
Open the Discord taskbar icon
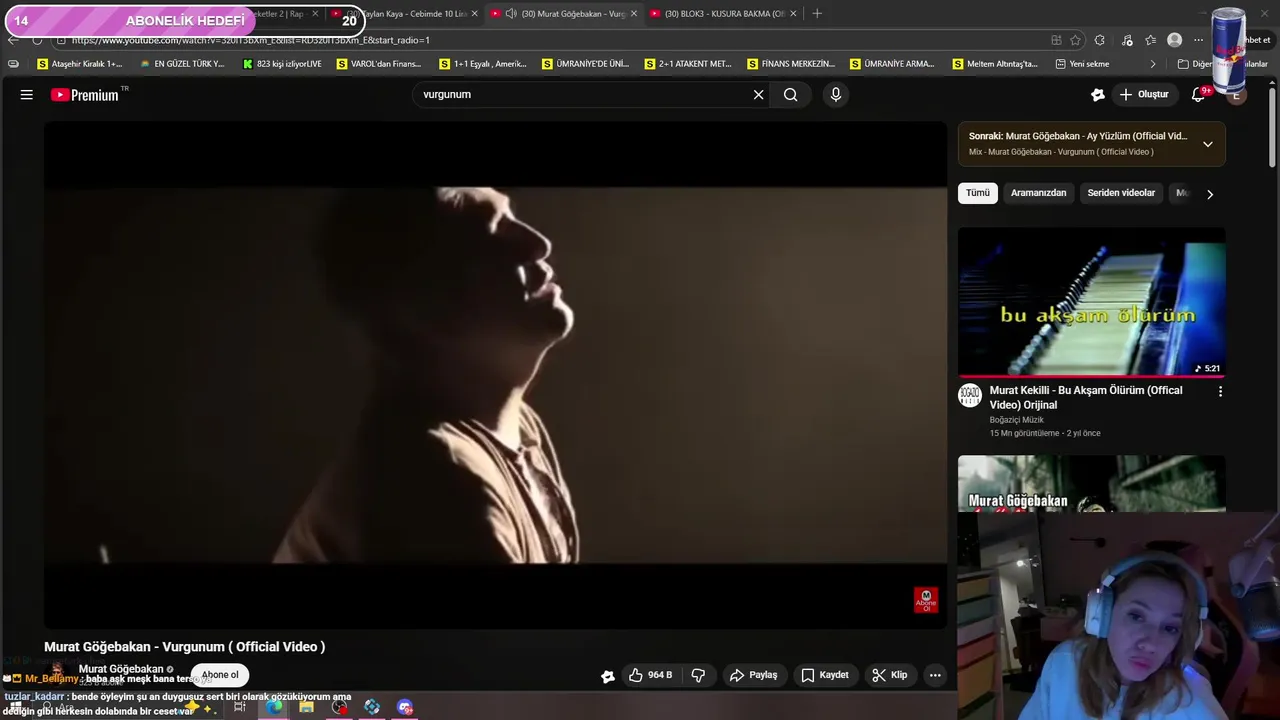[405, 707]
